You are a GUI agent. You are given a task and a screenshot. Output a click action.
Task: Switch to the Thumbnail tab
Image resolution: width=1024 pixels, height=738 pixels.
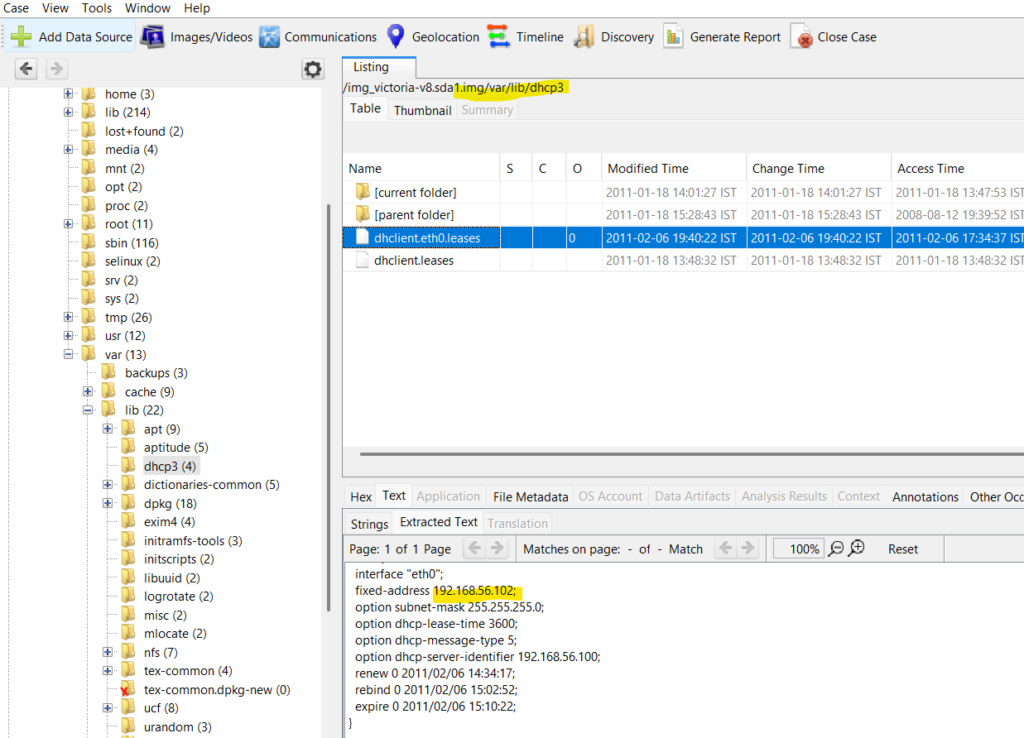[x=423, y=110]
